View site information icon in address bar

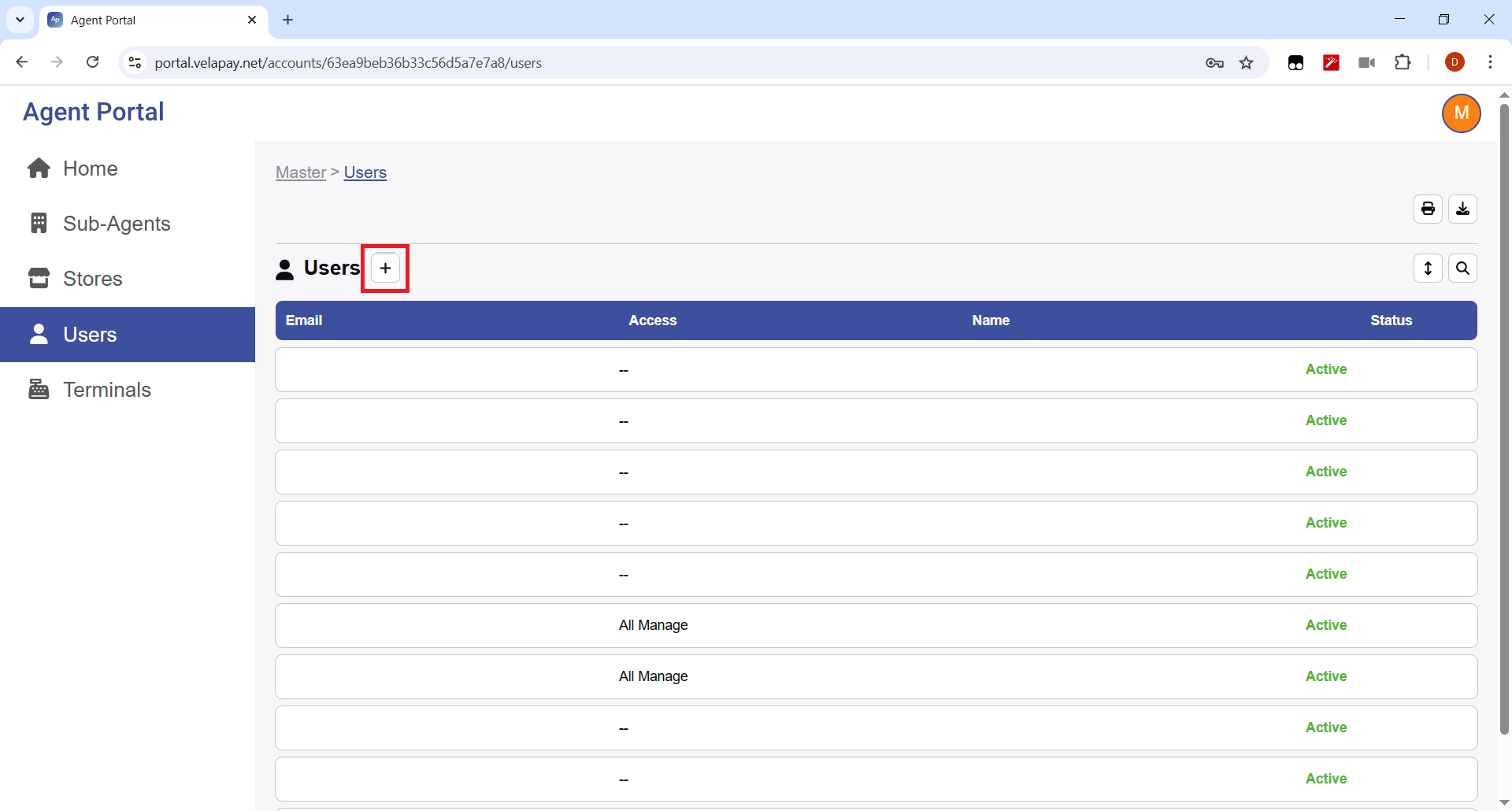[135, 62]
